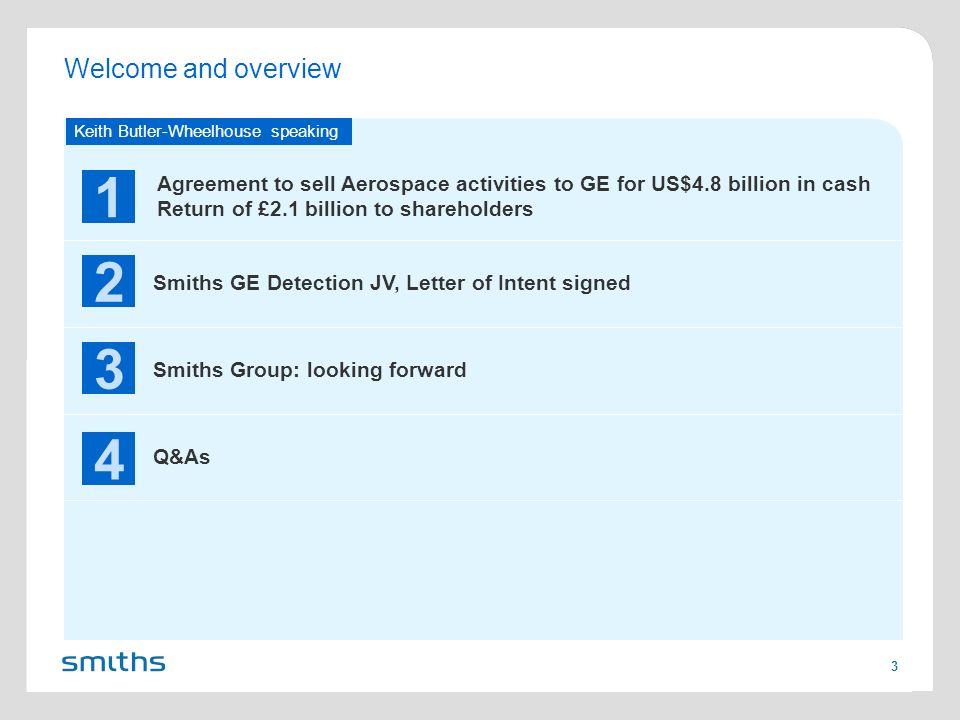This screenshot has height=720, width=960.
Task: Click Letter of Intent signed text
Action: [519, 283]
